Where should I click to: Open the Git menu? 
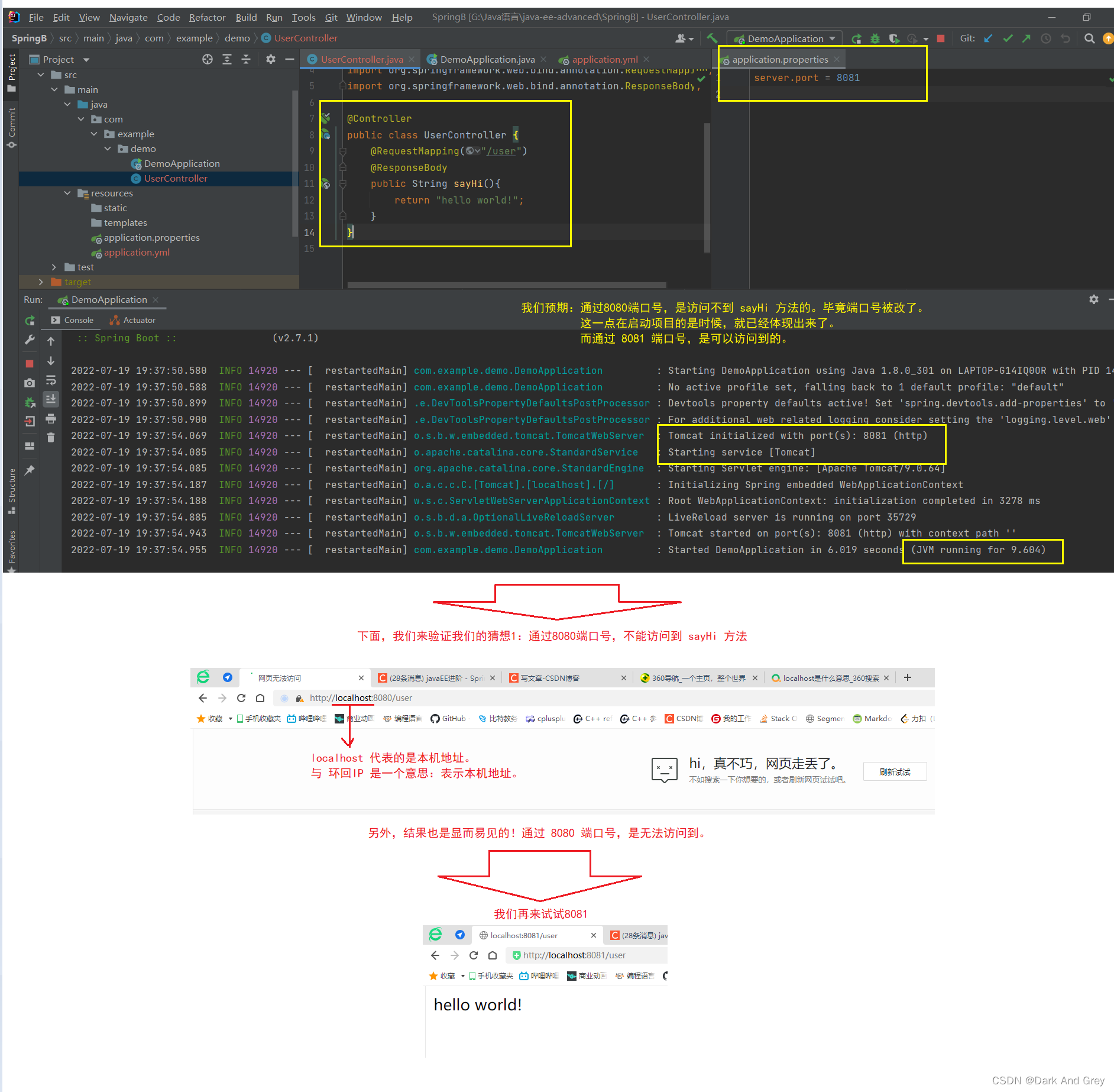coord(331,17)
